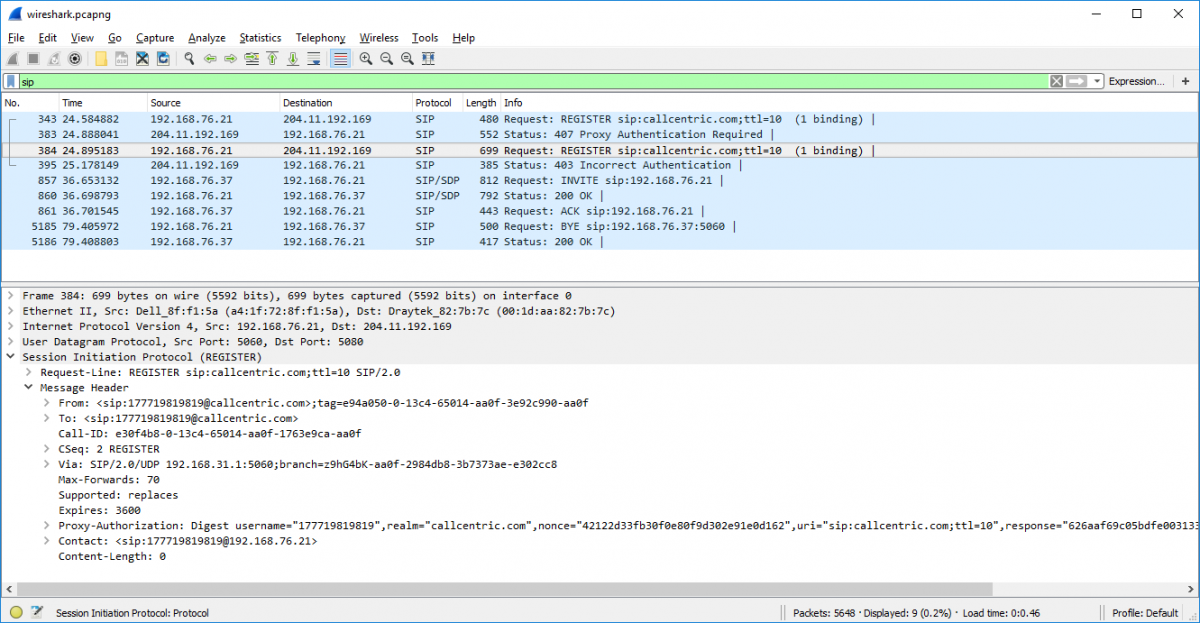Screen dimensions: 1200x623
Task: Start capturing packets with the shark fin icon
Action: [13, 59]
